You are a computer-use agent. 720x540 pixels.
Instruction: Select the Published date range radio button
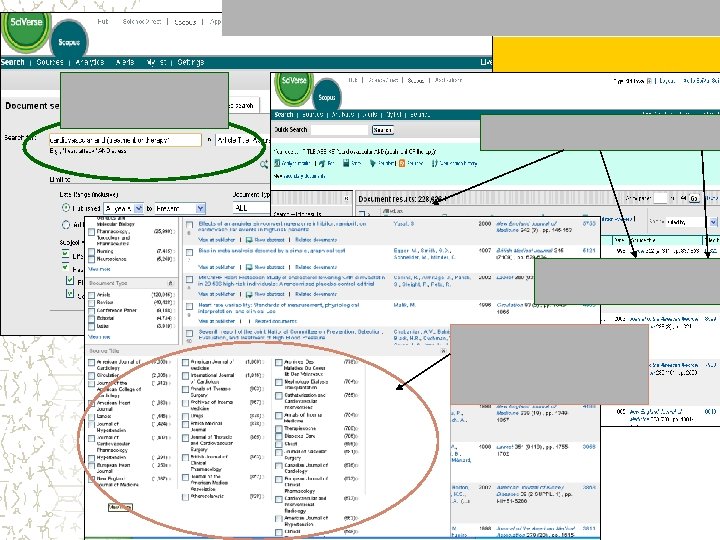point(66,208)
